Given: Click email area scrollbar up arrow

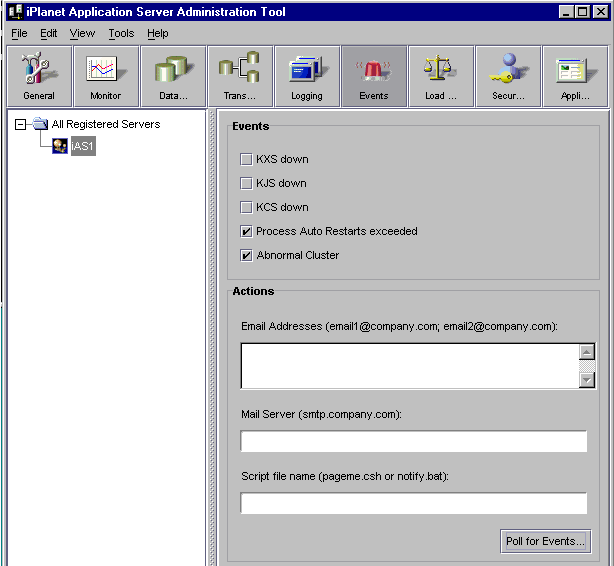Looking at the screenshot, I should [587, 352].
